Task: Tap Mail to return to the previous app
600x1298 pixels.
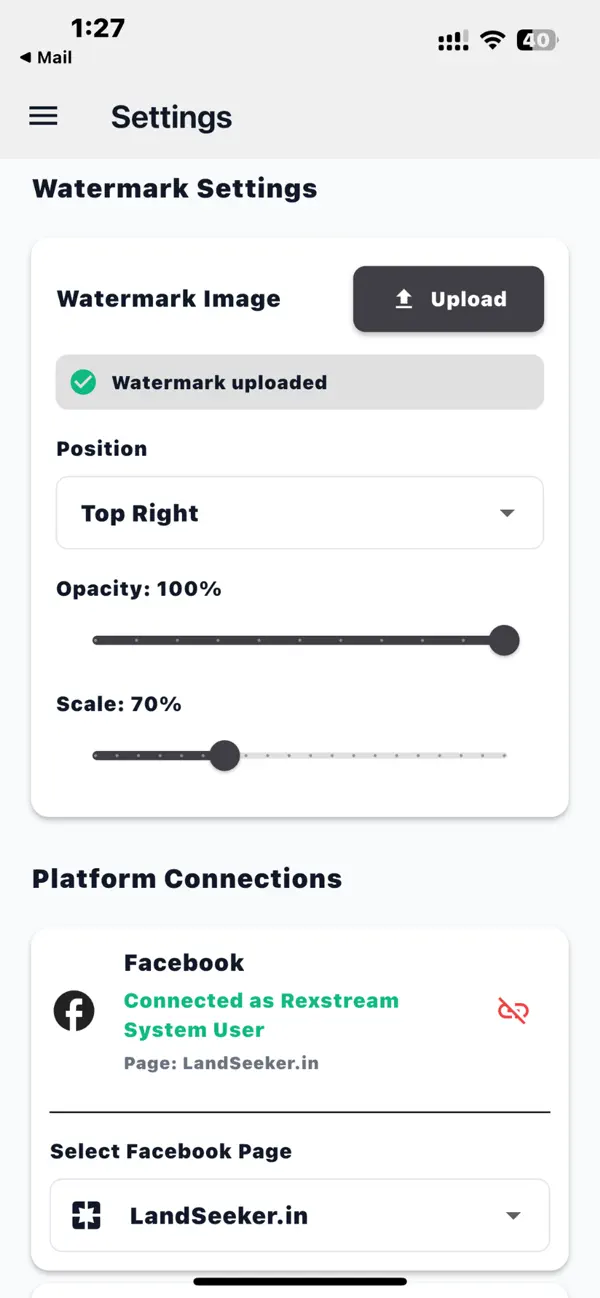Action: (x=44, y=57)
